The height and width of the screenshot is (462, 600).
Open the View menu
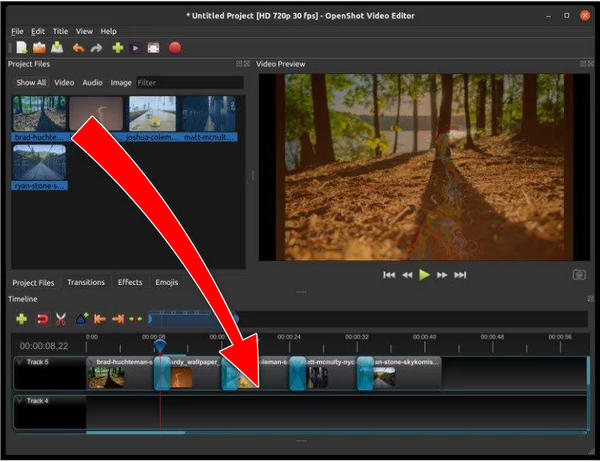click(84, 31)
